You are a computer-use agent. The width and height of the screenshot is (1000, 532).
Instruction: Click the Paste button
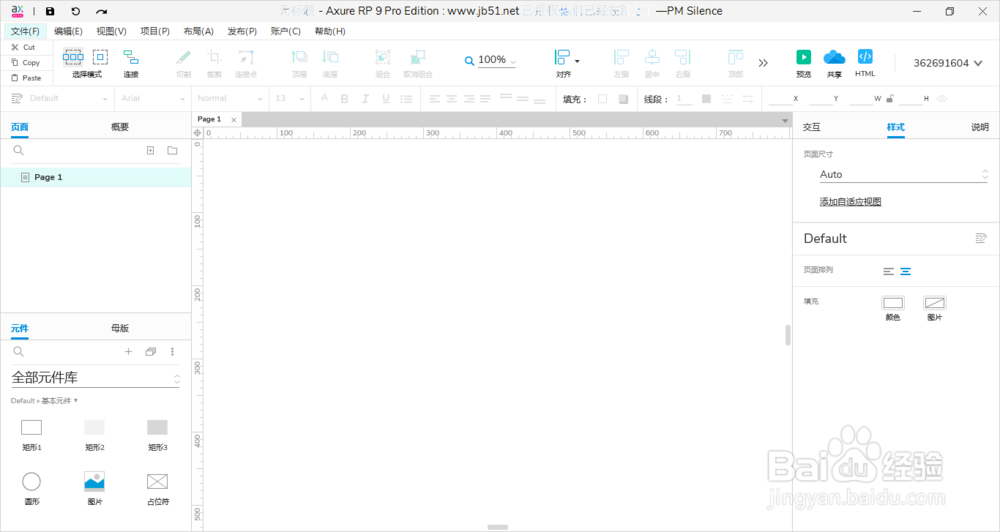[26, 78]
